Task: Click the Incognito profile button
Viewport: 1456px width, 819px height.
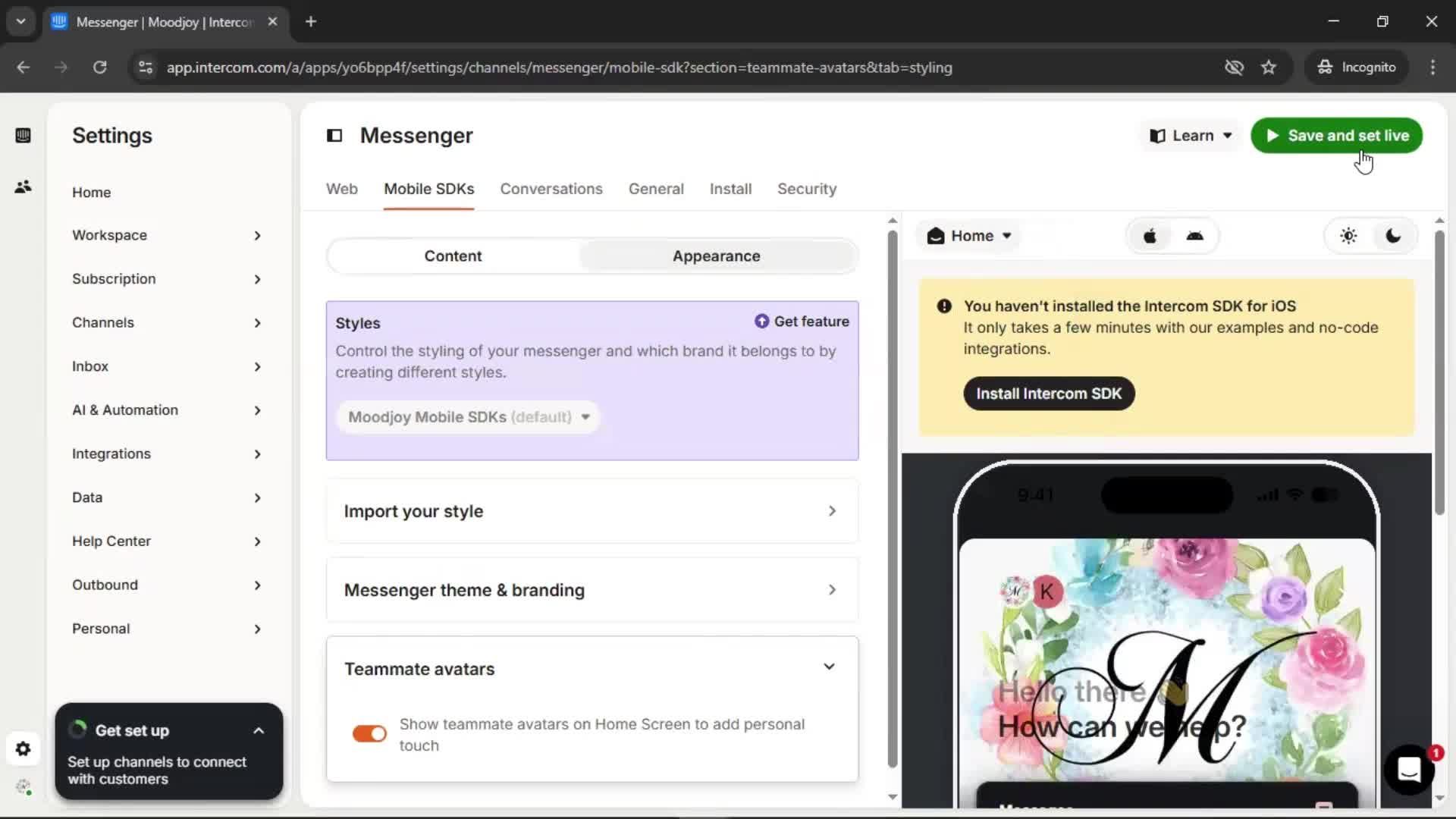Action: (x=1357, y=67)
